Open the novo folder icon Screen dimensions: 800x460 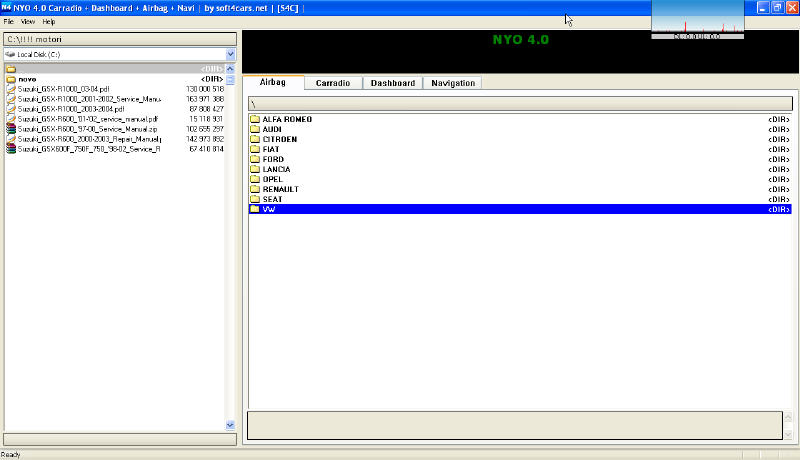click(11, 78)
